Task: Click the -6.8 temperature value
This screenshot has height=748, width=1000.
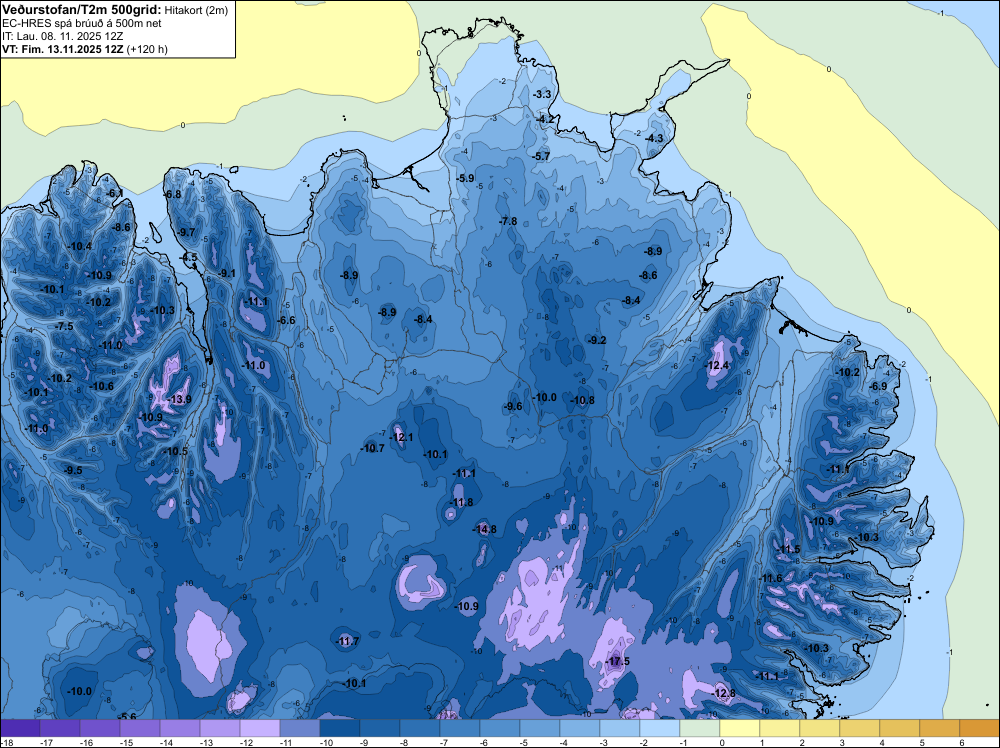Action: tap(173, 194)
